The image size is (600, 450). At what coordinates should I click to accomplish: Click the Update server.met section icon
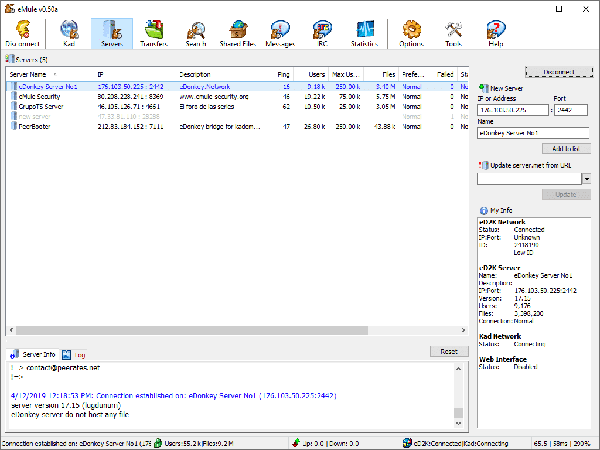point(484,165)
